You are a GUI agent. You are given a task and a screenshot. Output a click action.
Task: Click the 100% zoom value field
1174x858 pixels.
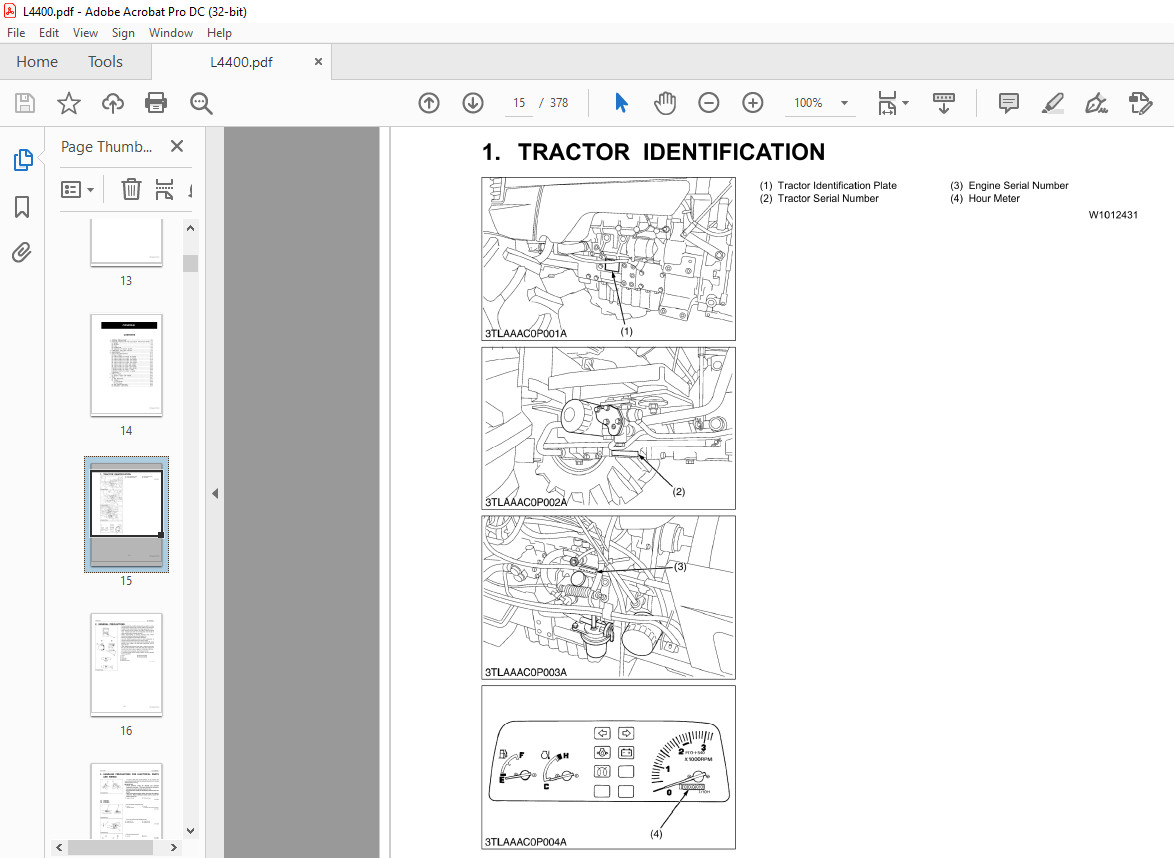pos(809,103)
